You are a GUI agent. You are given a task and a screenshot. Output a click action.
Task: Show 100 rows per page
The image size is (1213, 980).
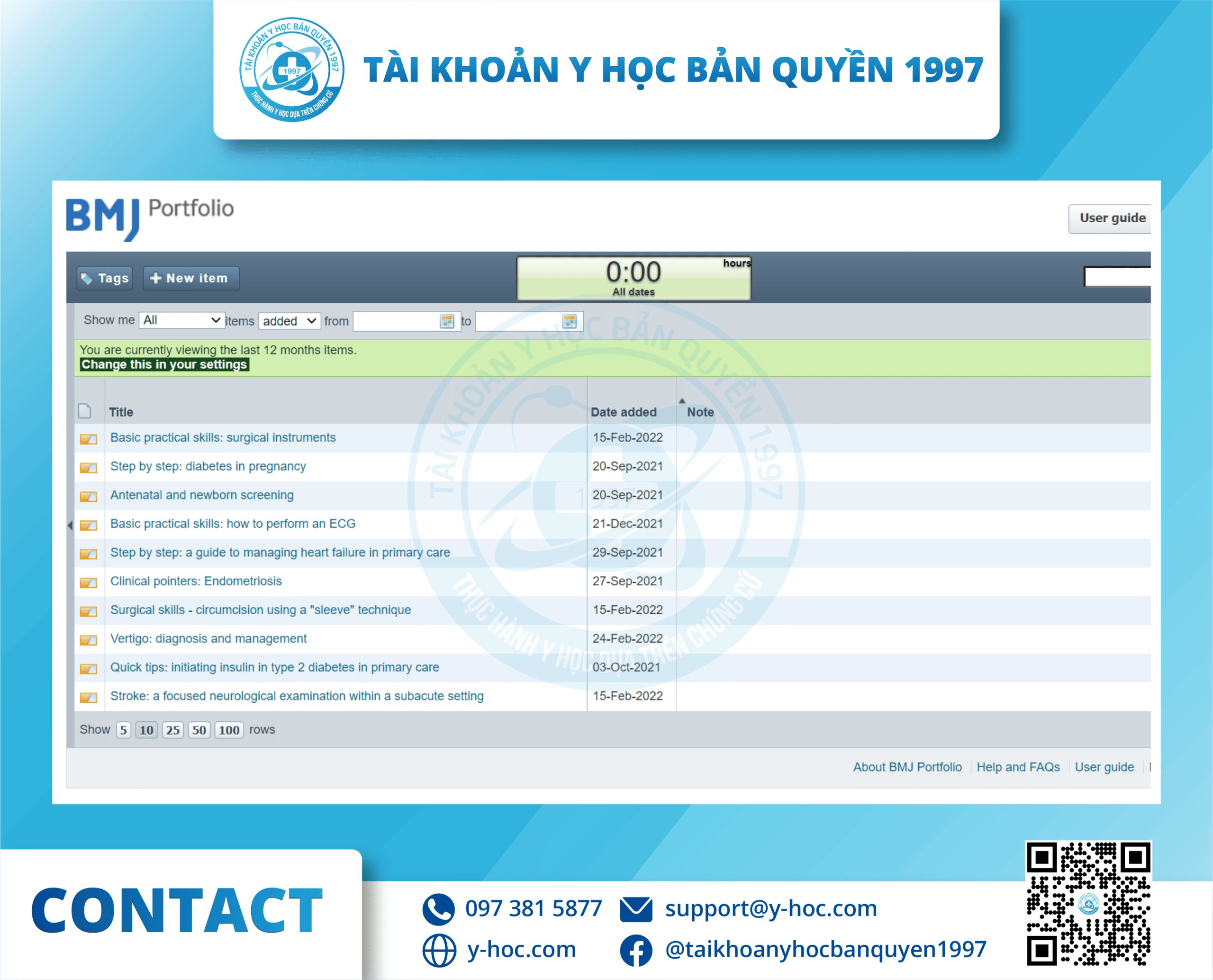pos(228,730)
